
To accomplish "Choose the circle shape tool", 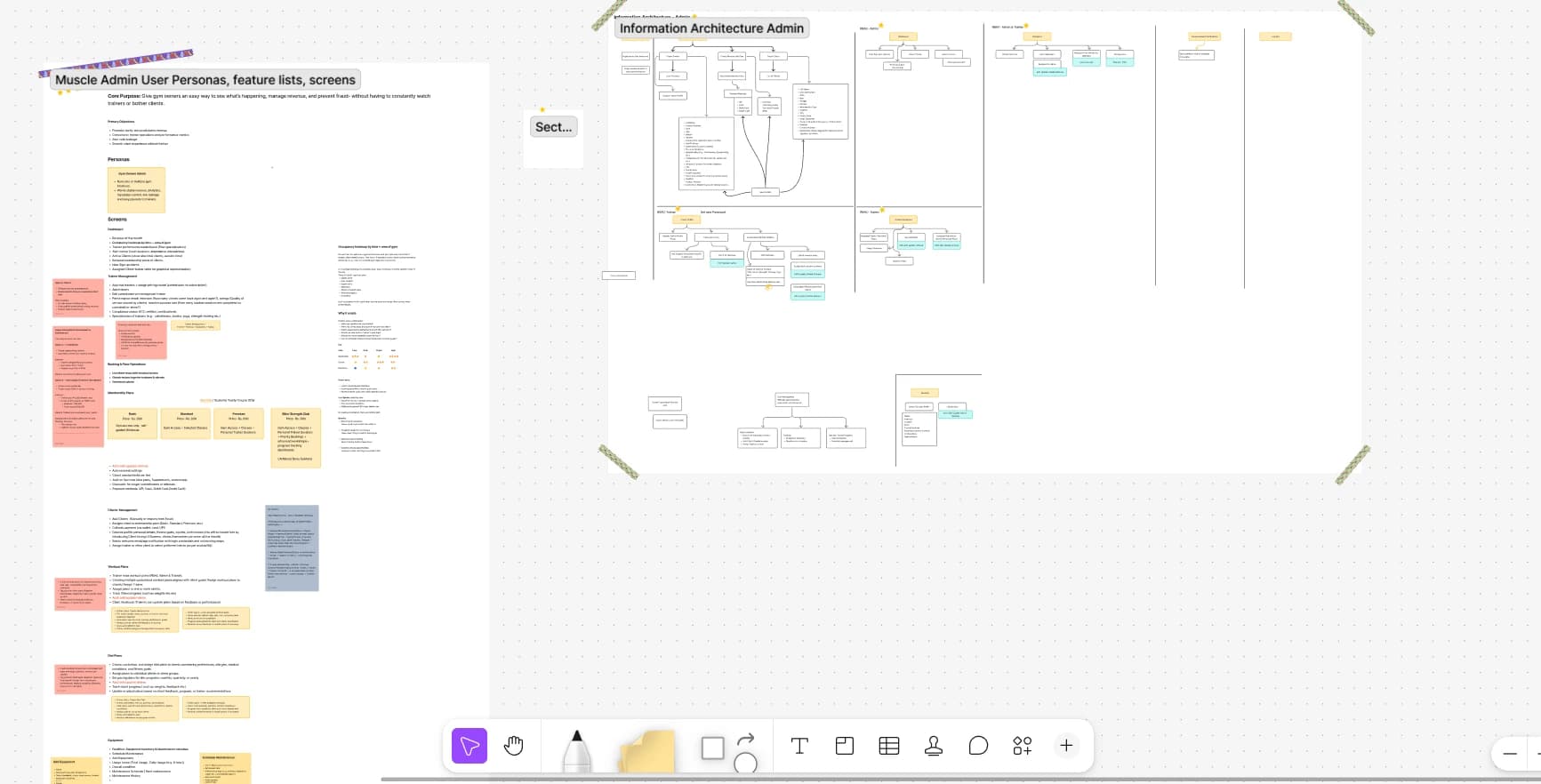I will (x=745, y=763).
